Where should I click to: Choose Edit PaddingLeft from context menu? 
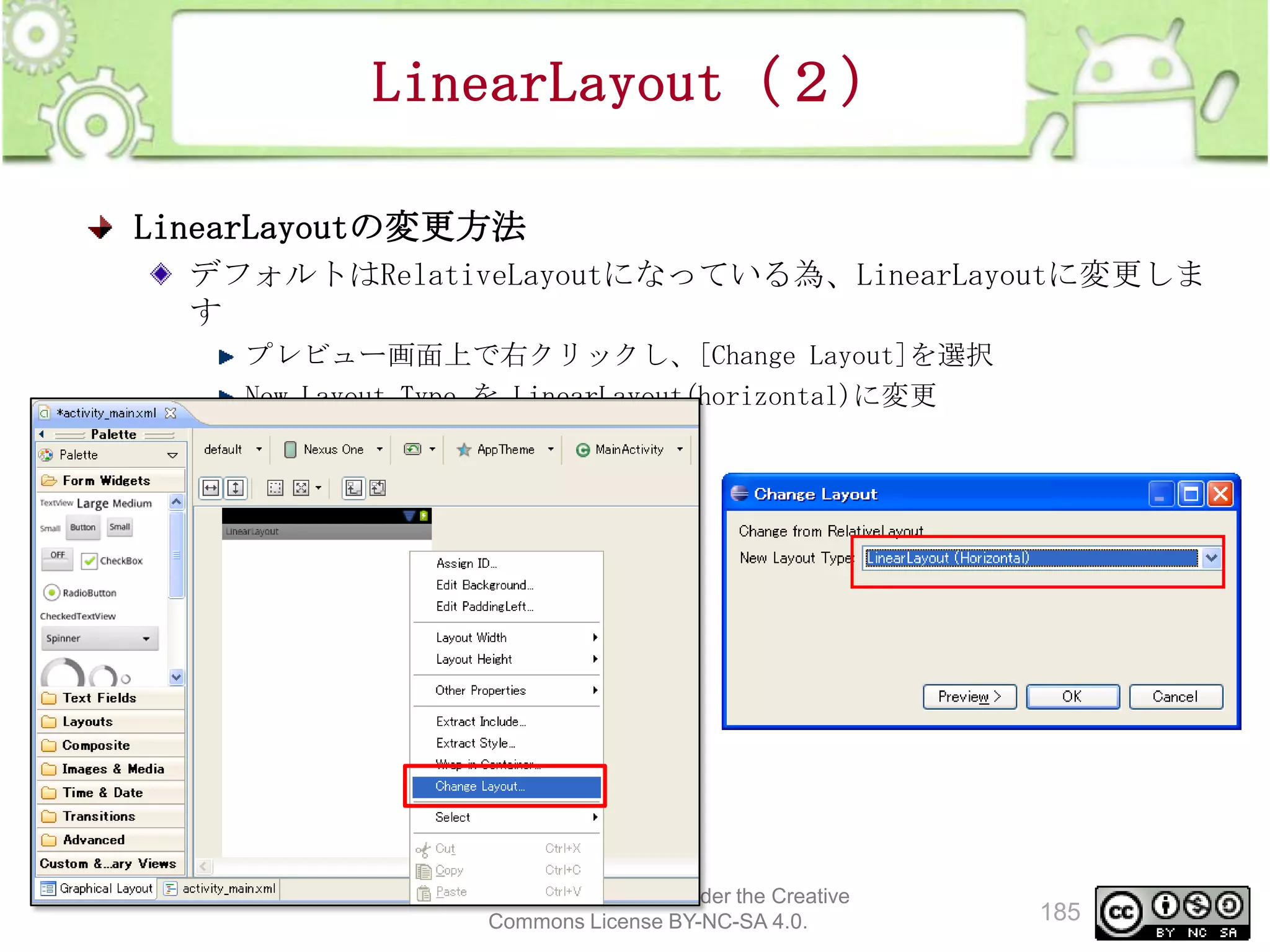[506, 607]
